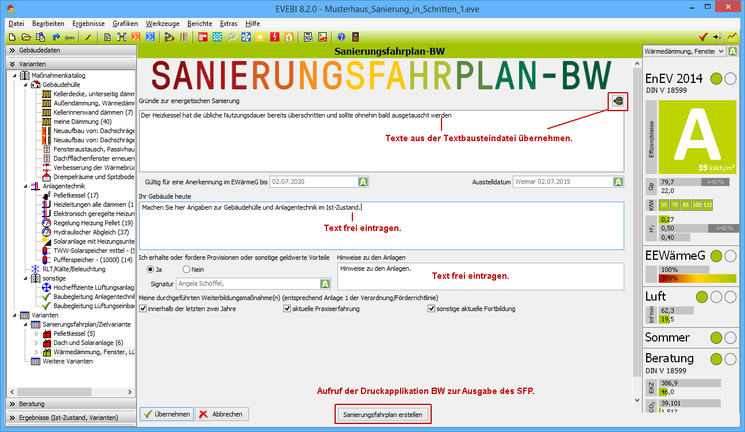Expand the Beratung panel section
This screenshot has height=432, width=745.
pyautogui.click(x=71, y=404)
